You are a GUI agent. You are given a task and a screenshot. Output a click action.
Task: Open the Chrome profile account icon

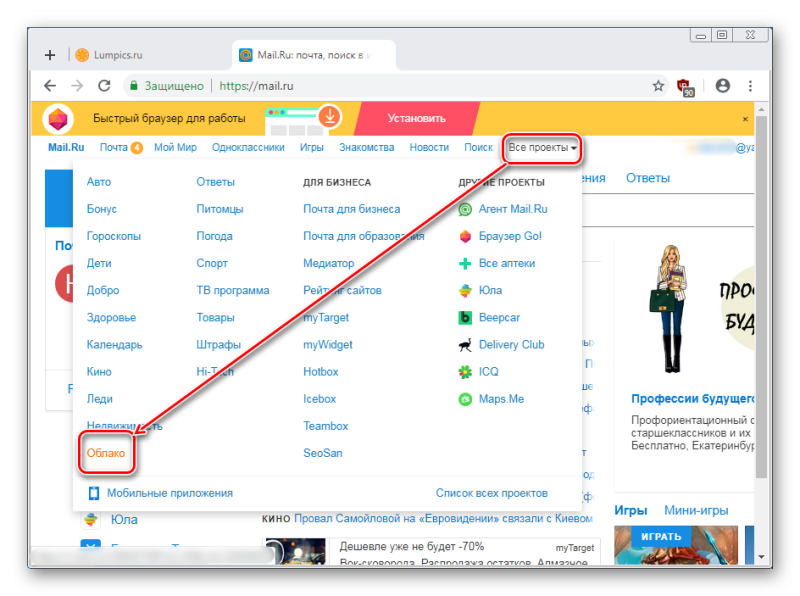[722, 86]
